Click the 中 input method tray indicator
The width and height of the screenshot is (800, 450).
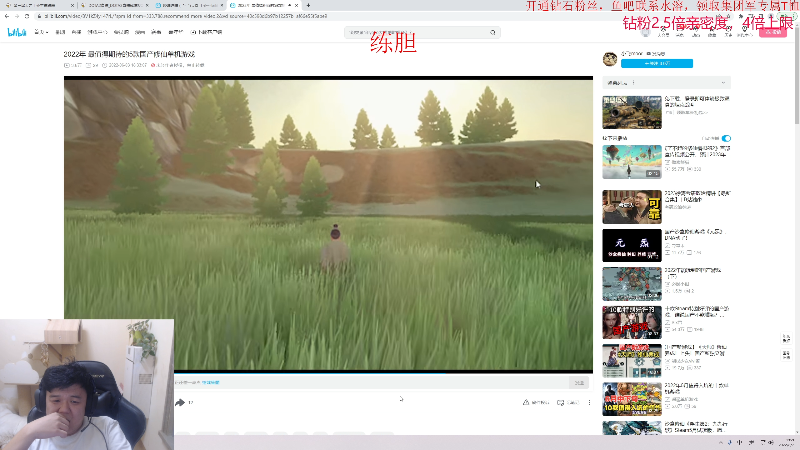740,442
